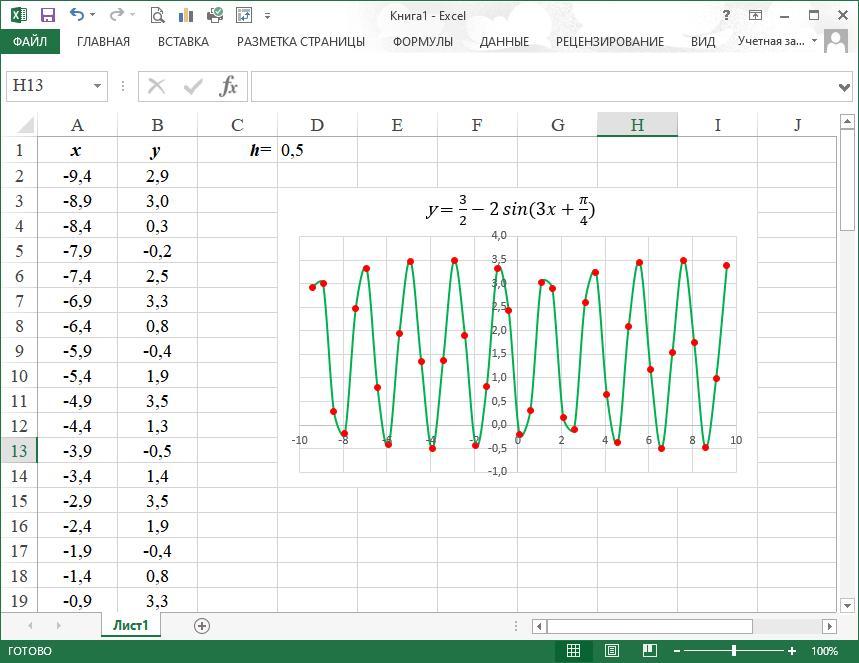Viewport: 859px width, 663px height.
Task: Click the zoom in plus icon
Action: pyautogui.click(x=791, y=651)
